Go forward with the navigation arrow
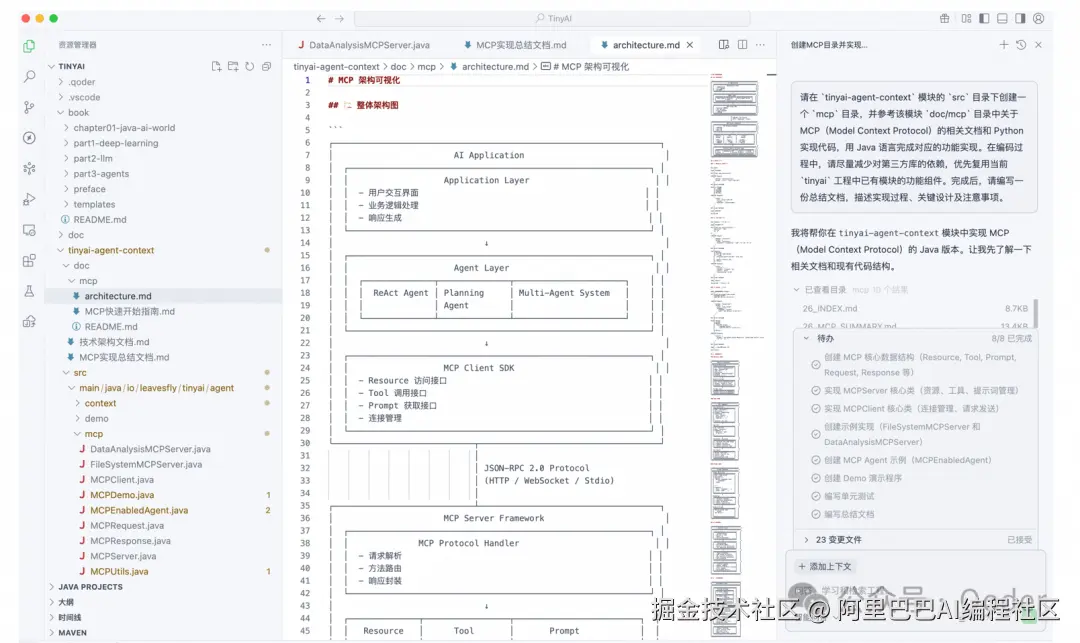 tap(339, 19)
